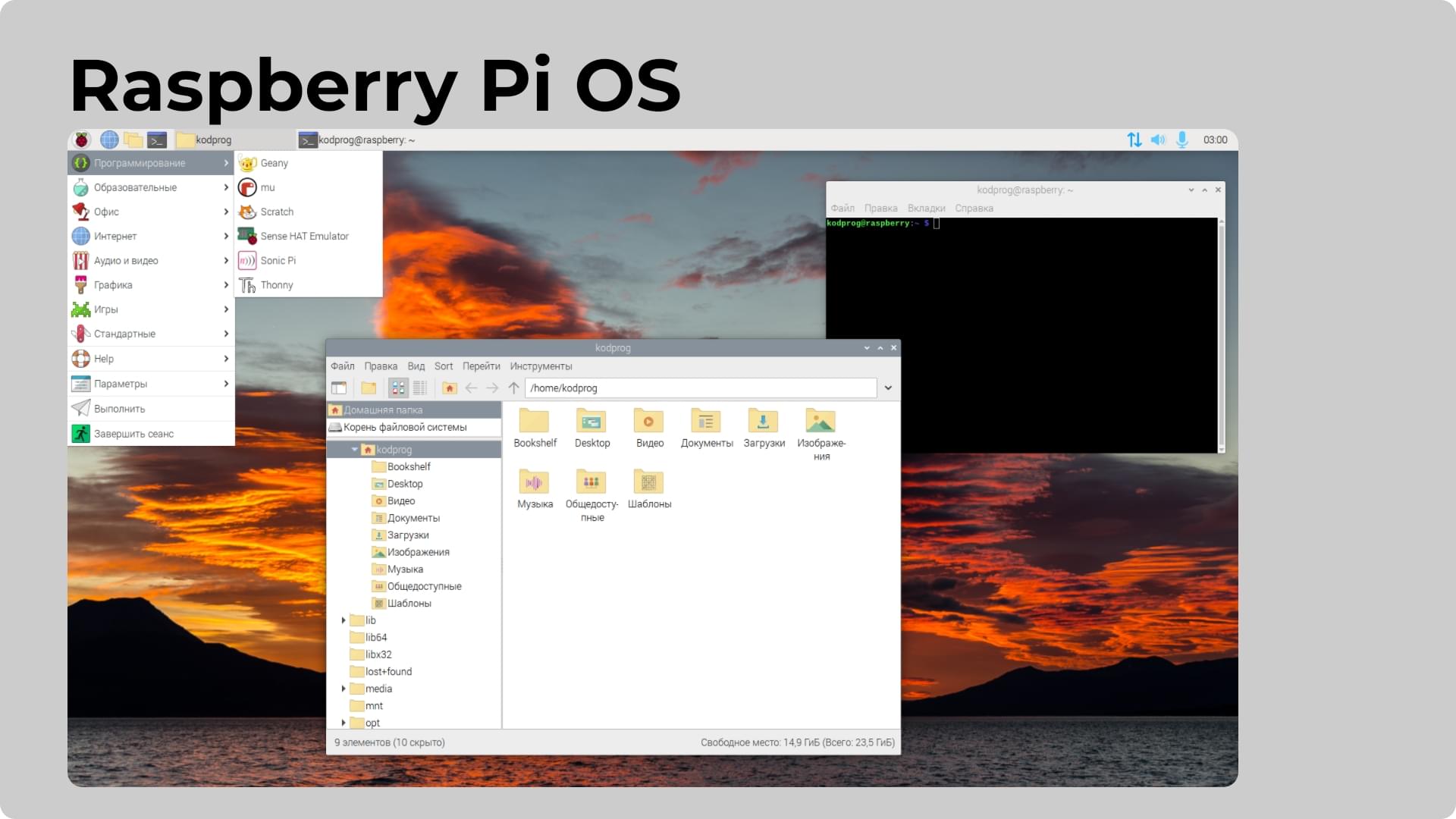Expand the lib folder in tree

[344, 620]
